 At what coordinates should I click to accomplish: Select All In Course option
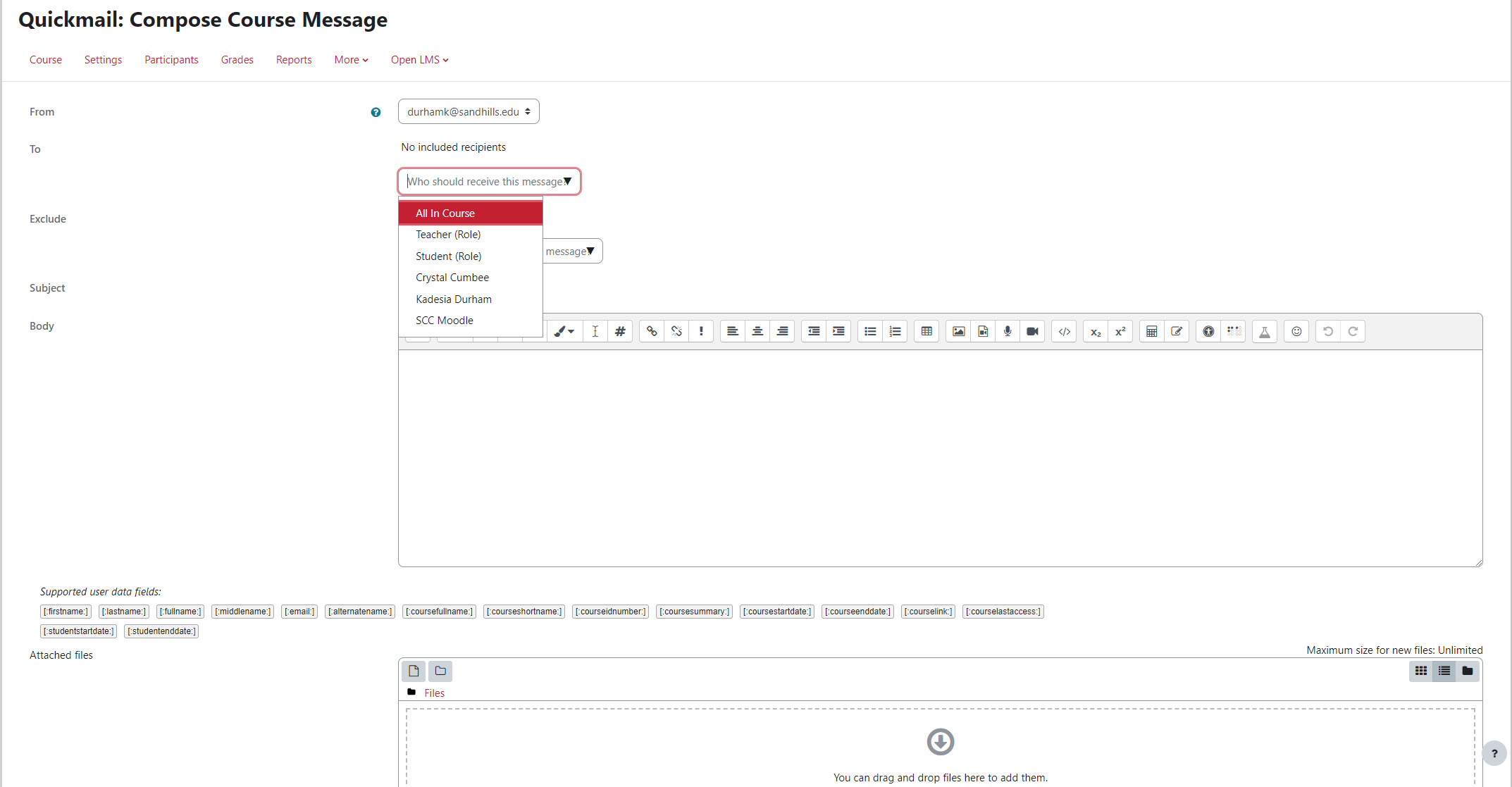coord(471,213)
